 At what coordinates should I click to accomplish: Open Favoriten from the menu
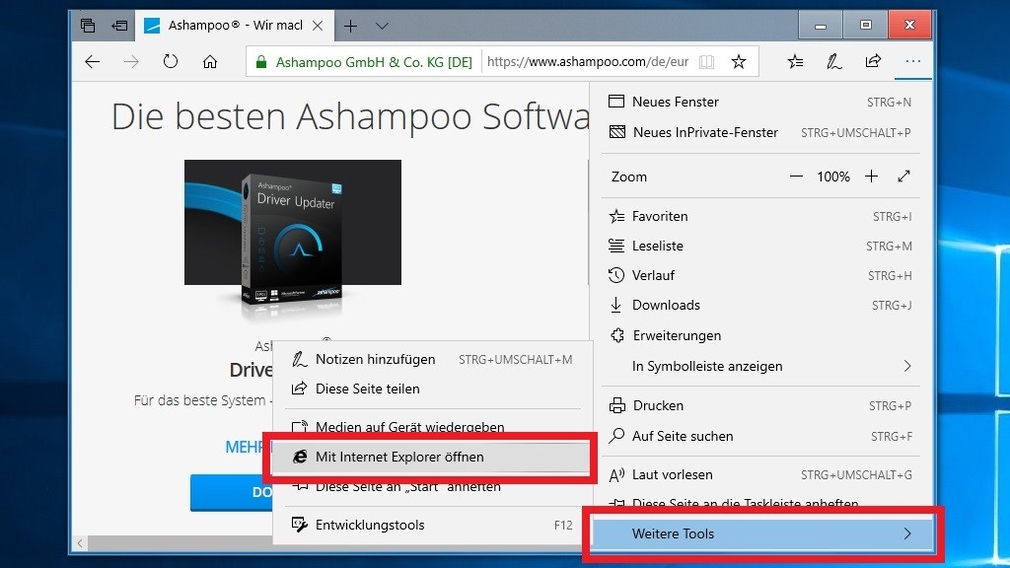click(x=759, y=216)
